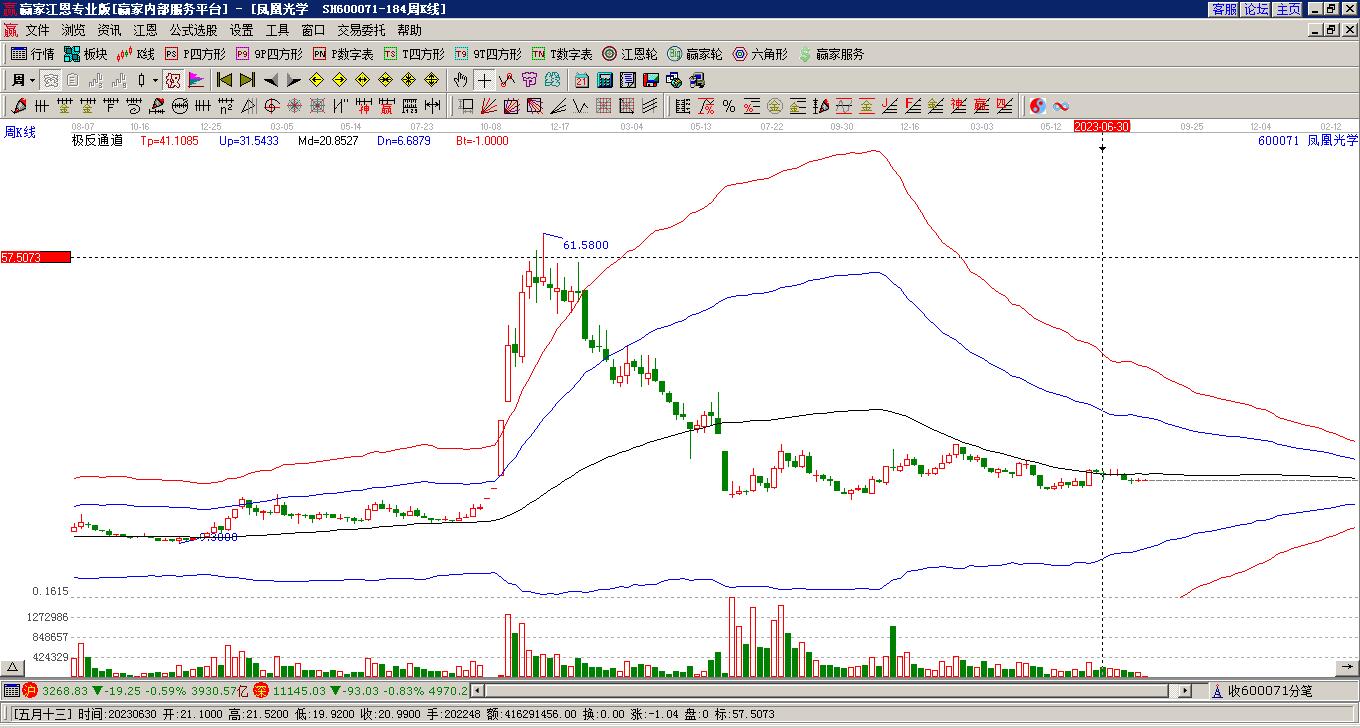Screen dimensions: 1360x728
Task: Click the 论坛 forum button
Action: click(x=1256, y=8)
